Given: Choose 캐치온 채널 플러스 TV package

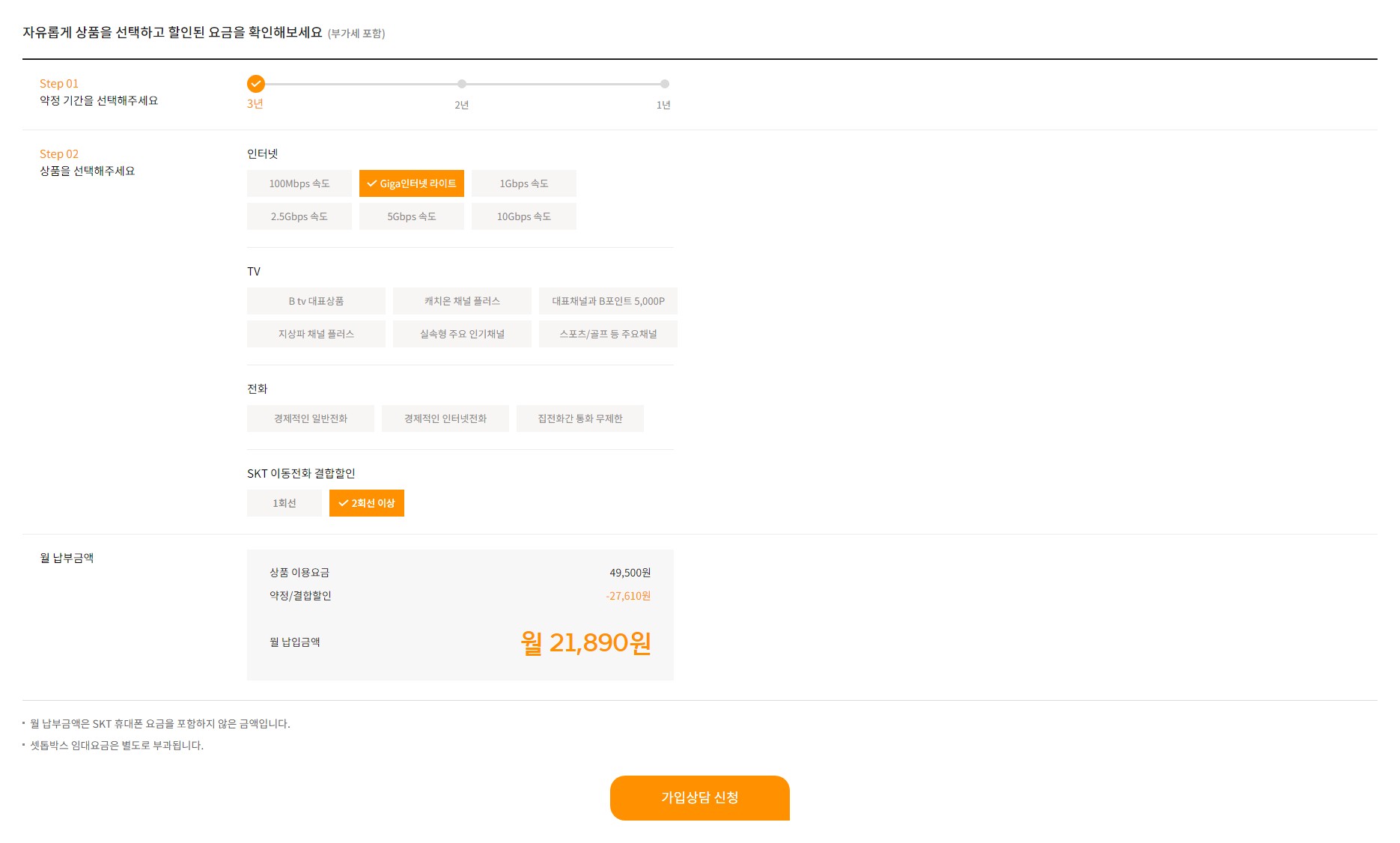Looking at the screenshot, I should [462, 301].
